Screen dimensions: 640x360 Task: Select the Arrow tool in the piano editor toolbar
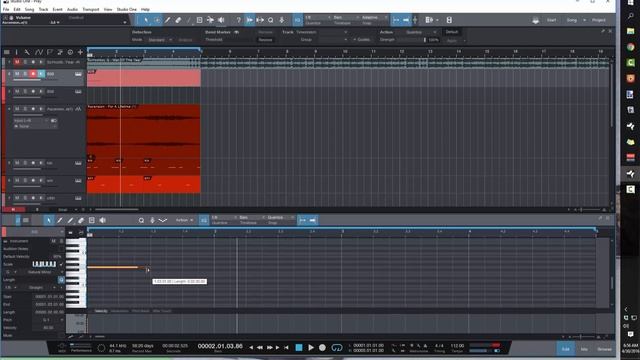(x=49, y=220)
